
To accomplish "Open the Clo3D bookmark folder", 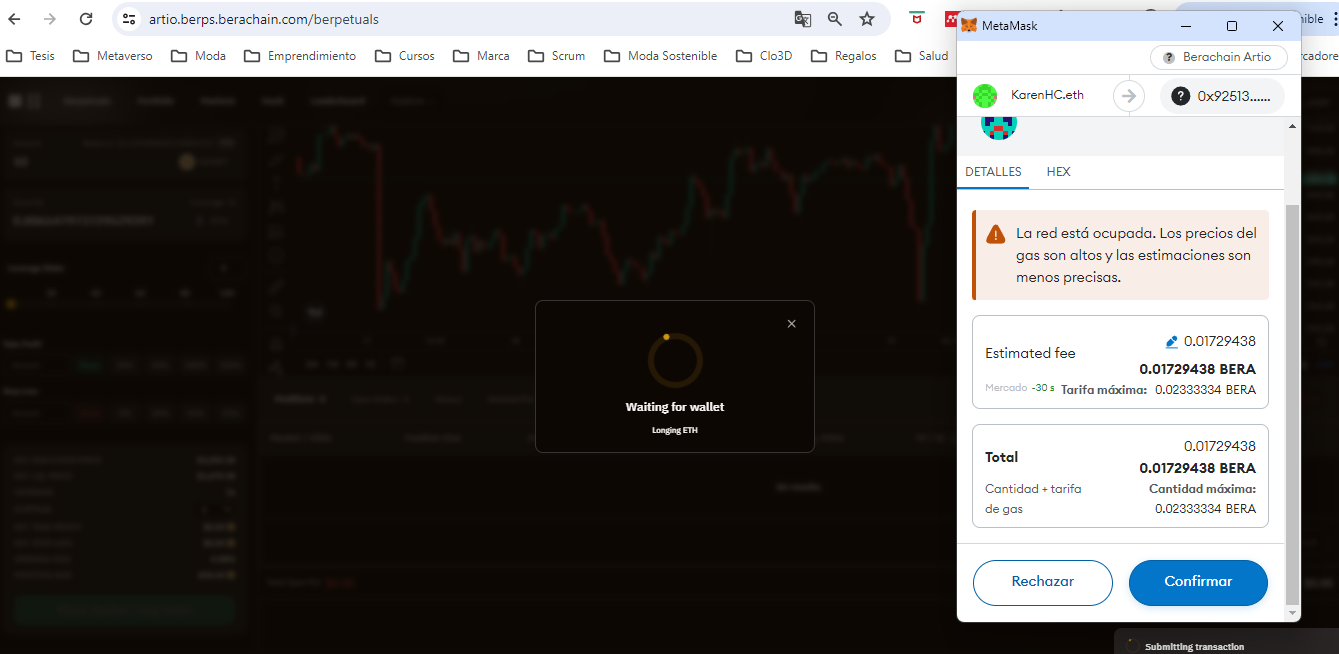I will 764,56.
